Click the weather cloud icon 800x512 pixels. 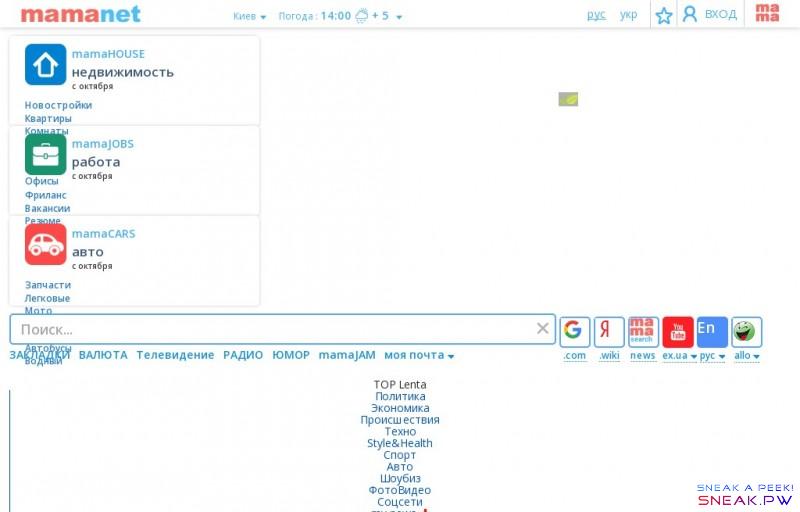[362, 16]
